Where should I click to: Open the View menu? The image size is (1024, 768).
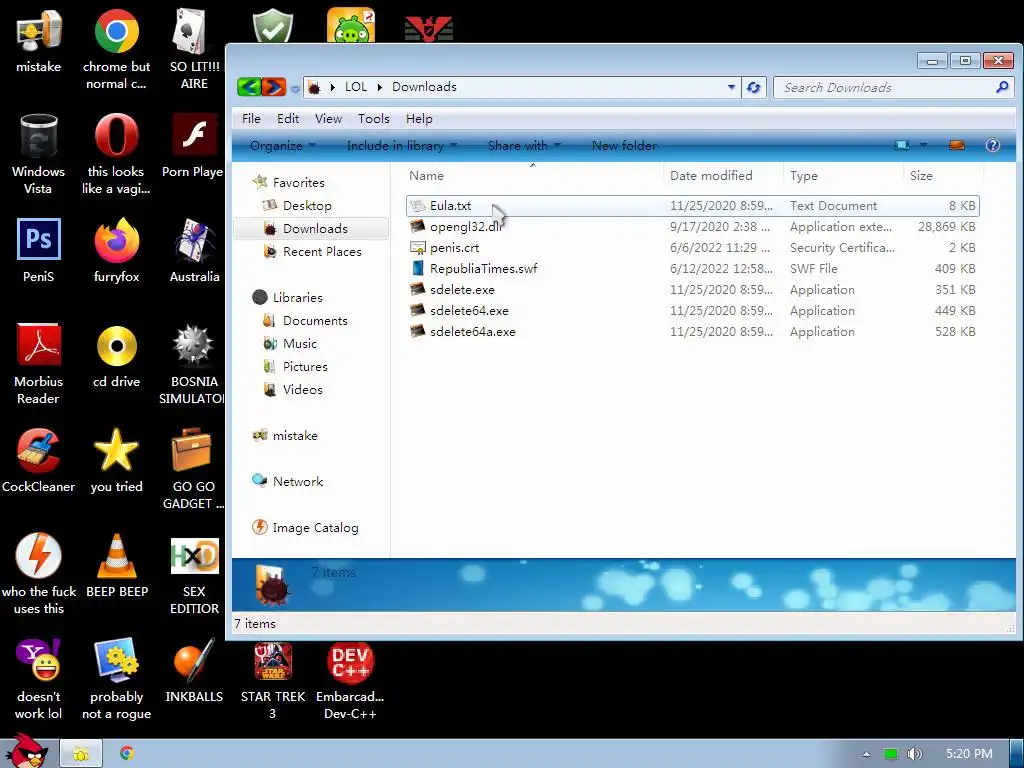tap(328, 118)
